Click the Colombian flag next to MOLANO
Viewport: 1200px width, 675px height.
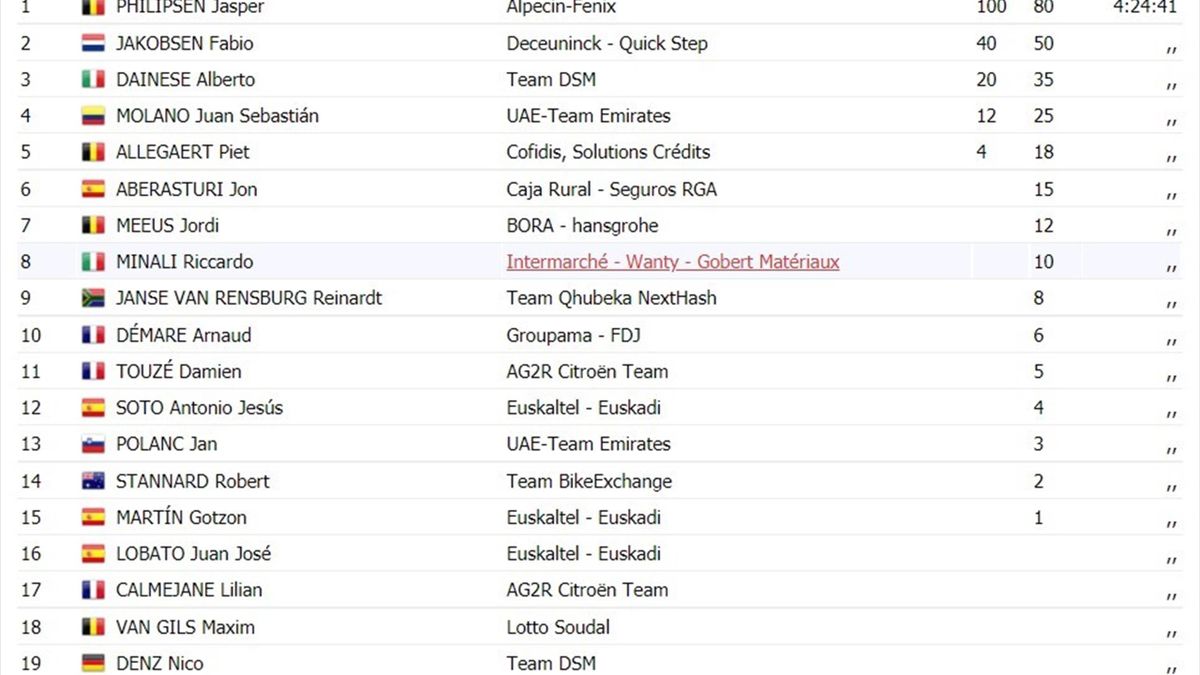tap(93, 116)
